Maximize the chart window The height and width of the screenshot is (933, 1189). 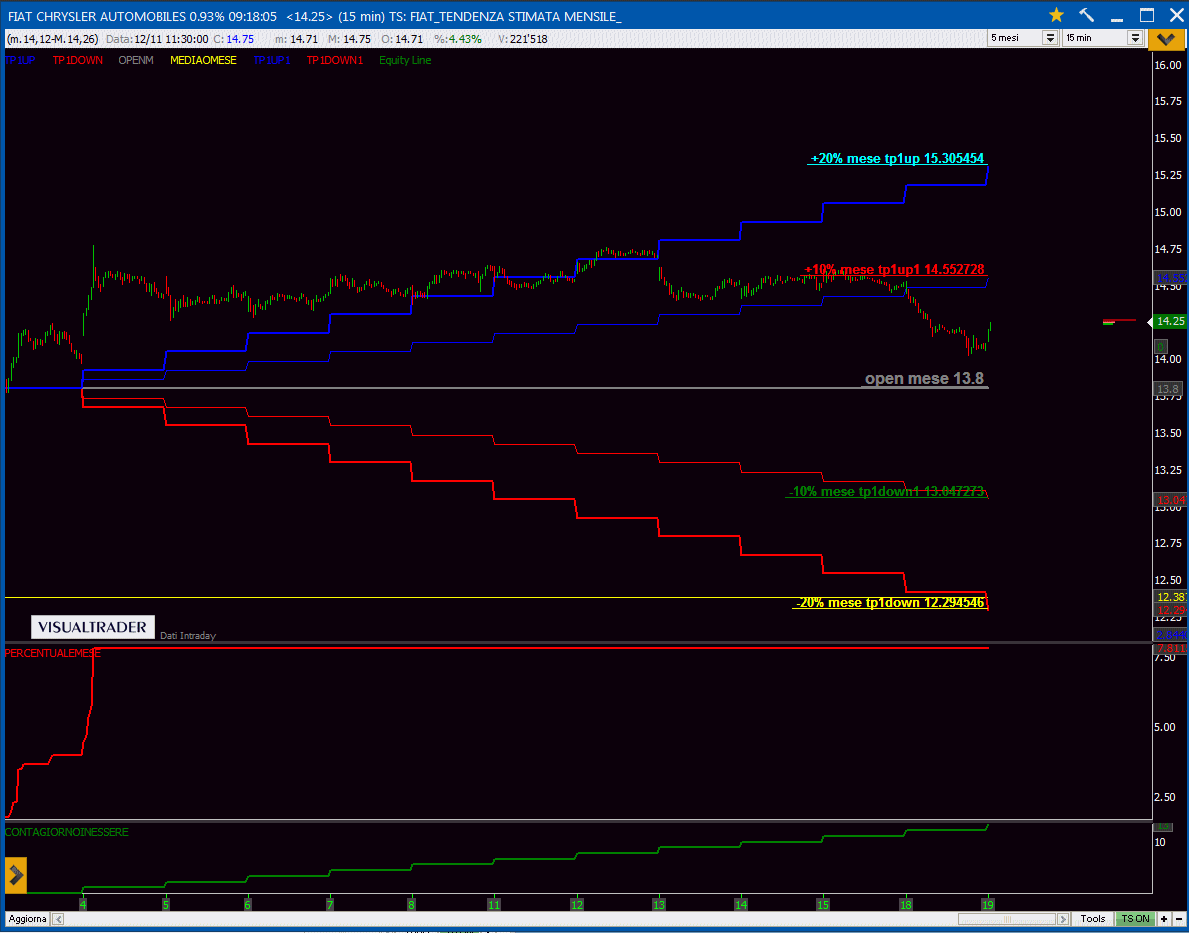[x=1147, y=15]
